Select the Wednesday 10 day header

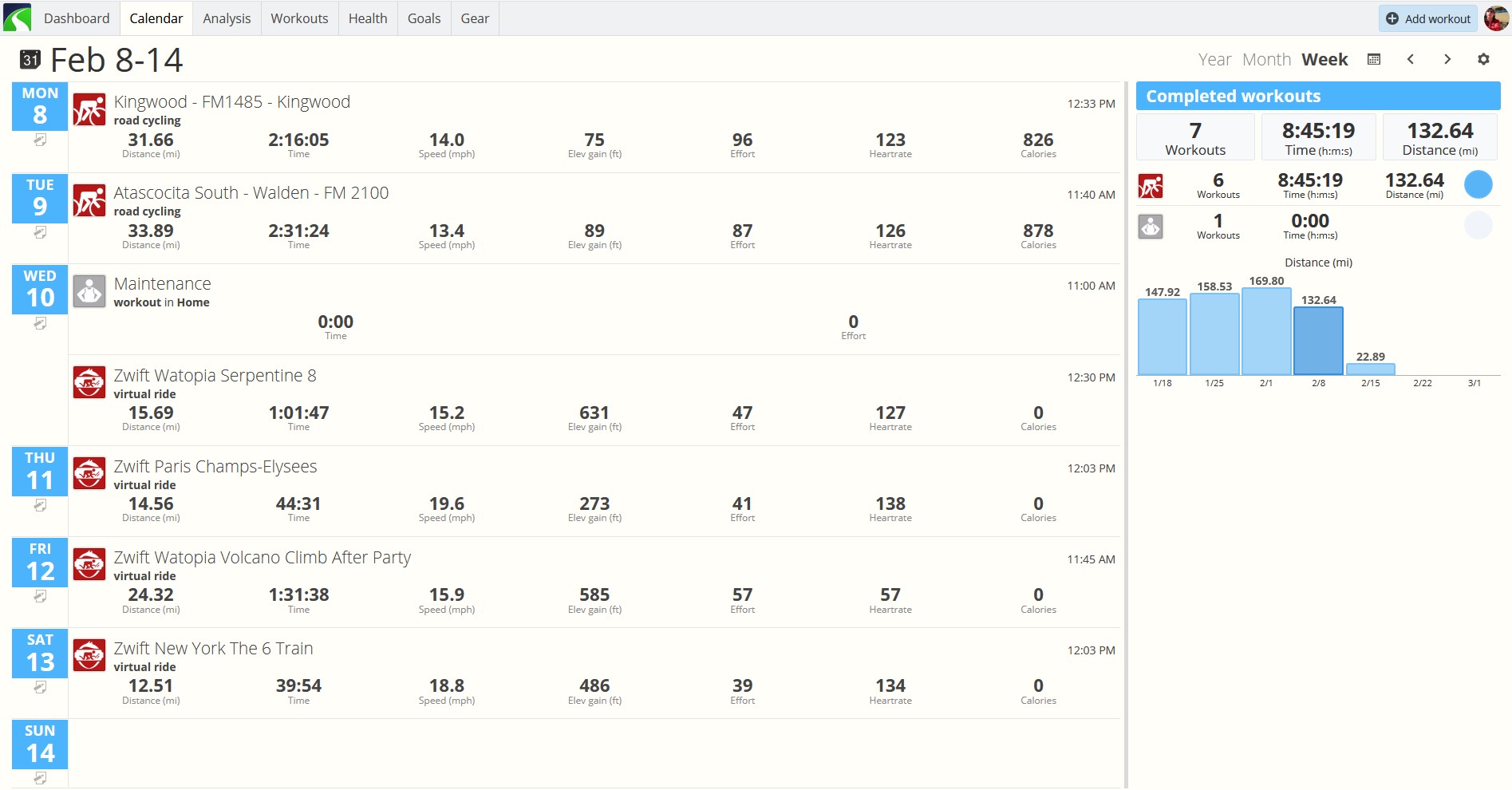coord(40,289)
